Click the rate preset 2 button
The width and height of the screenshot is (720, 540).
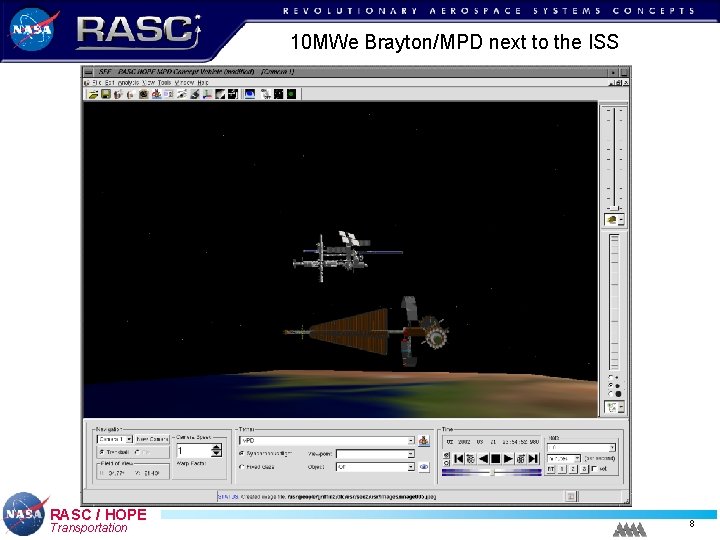[573, 469]
